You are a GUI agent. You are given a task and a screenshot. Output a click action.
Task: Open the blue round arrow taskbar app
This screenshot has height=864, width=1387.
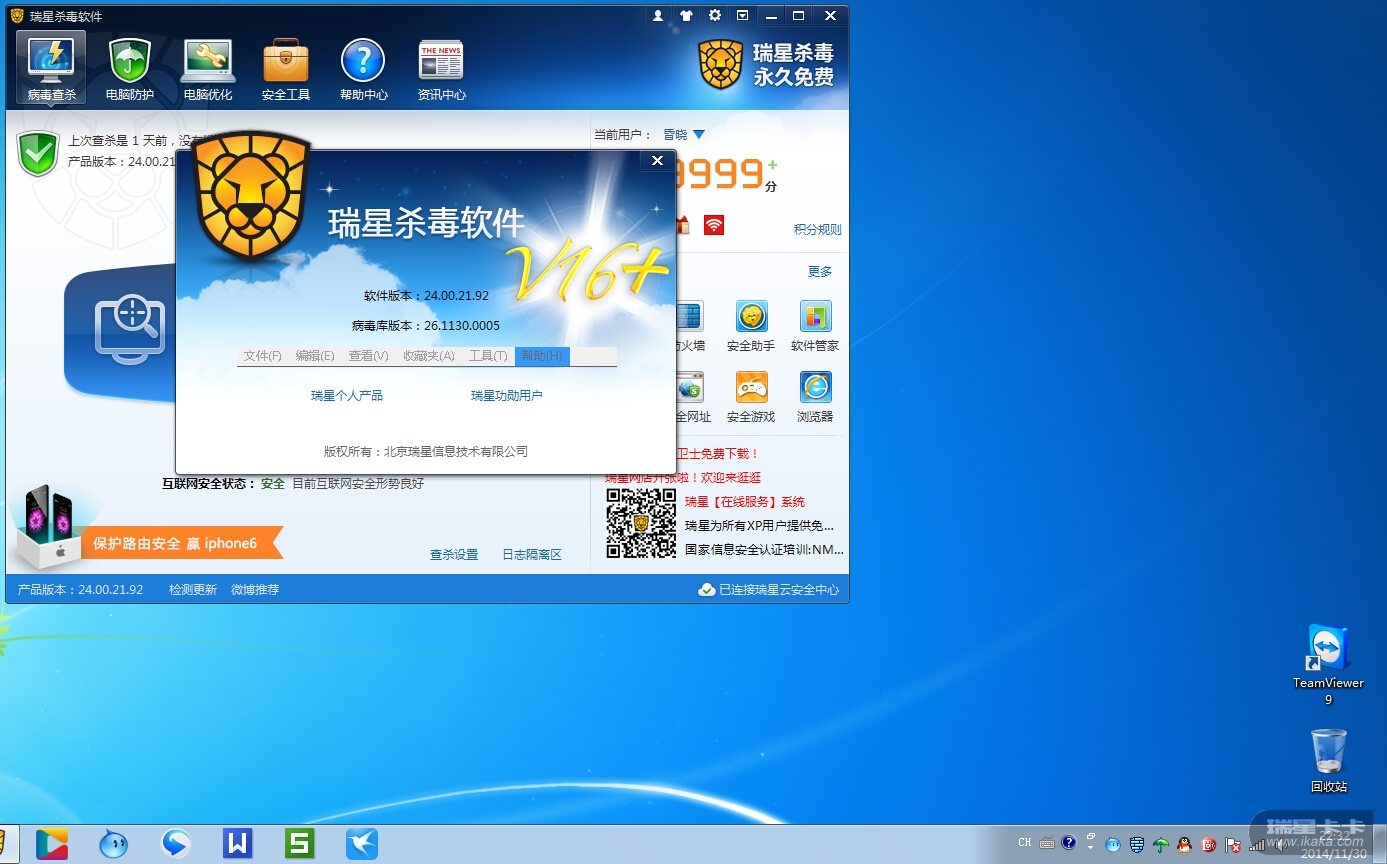[176, 844]
